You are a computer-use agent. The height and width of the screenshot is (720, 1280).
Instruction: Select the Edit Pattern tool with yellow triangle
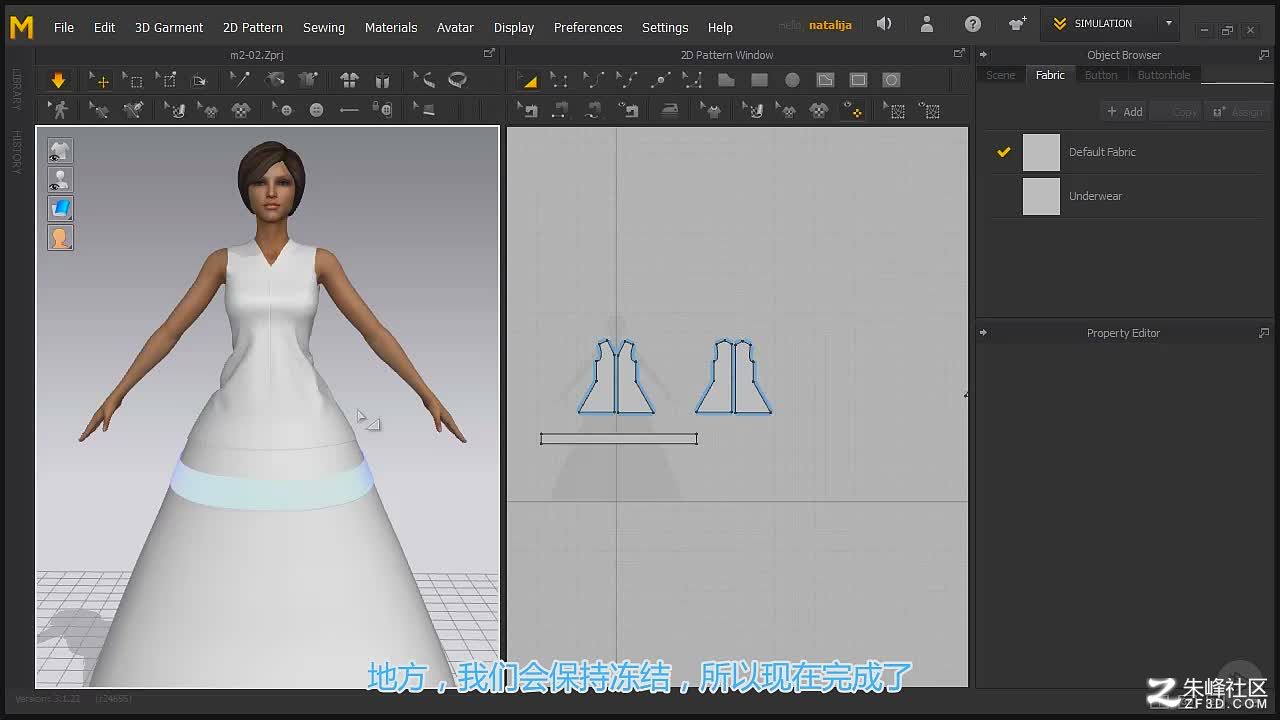pyautogui.click(x=528, y=80)
